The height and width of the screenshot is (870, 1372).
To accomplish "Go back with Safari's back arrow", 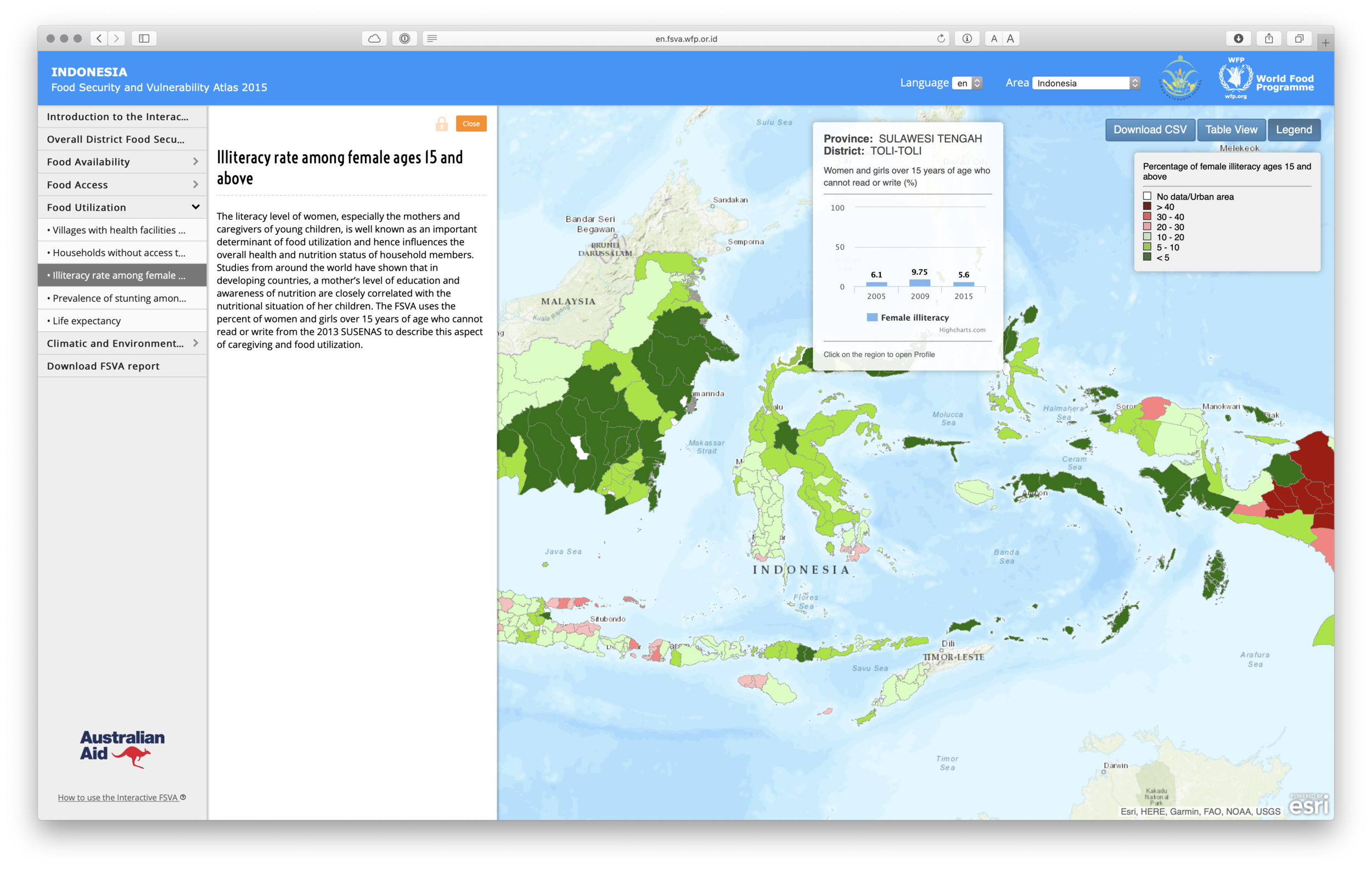I will tap(99, 38).
